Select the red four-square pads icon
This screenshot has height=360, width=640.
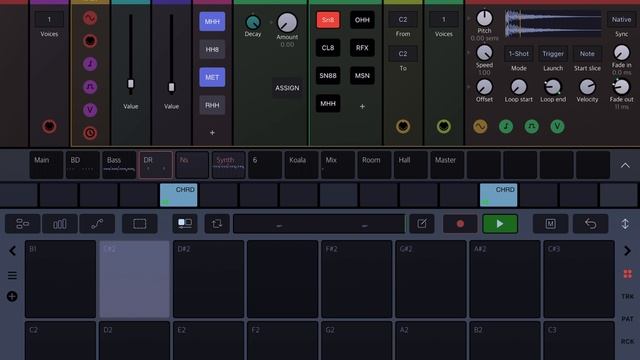[x=627, y=274]
